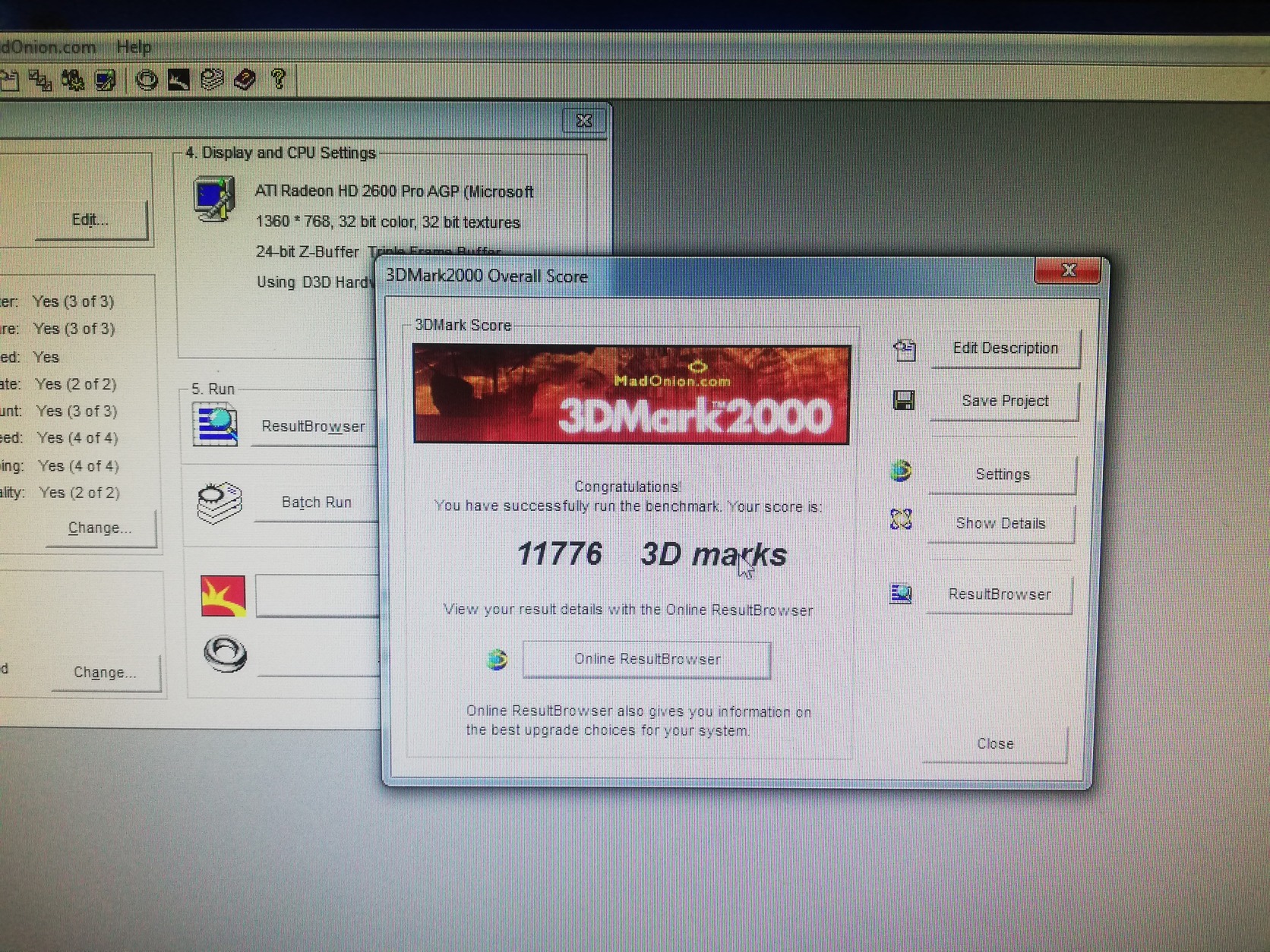The height and width of the screenshot is (952, 1270).
Task: Close the score dialog with Close button
Action: tap(995, 744)
